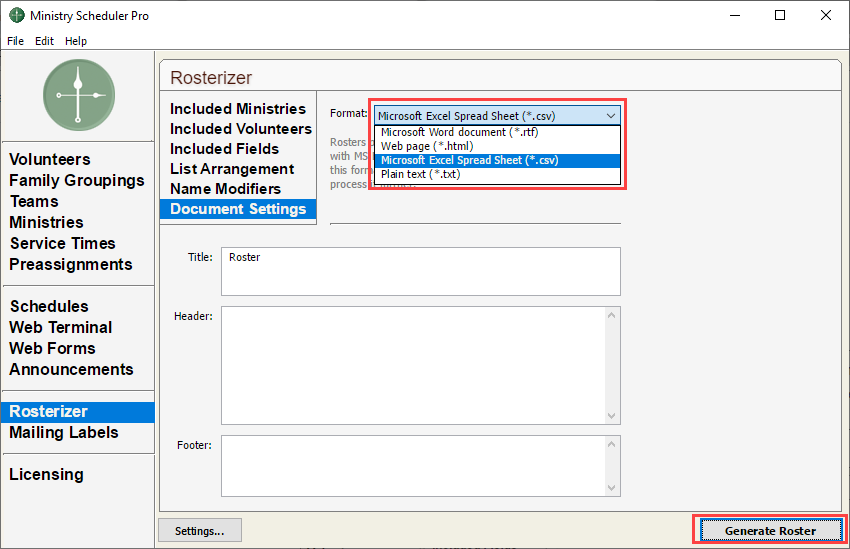Switch to Included Ministries page

(x=238, y=109)
